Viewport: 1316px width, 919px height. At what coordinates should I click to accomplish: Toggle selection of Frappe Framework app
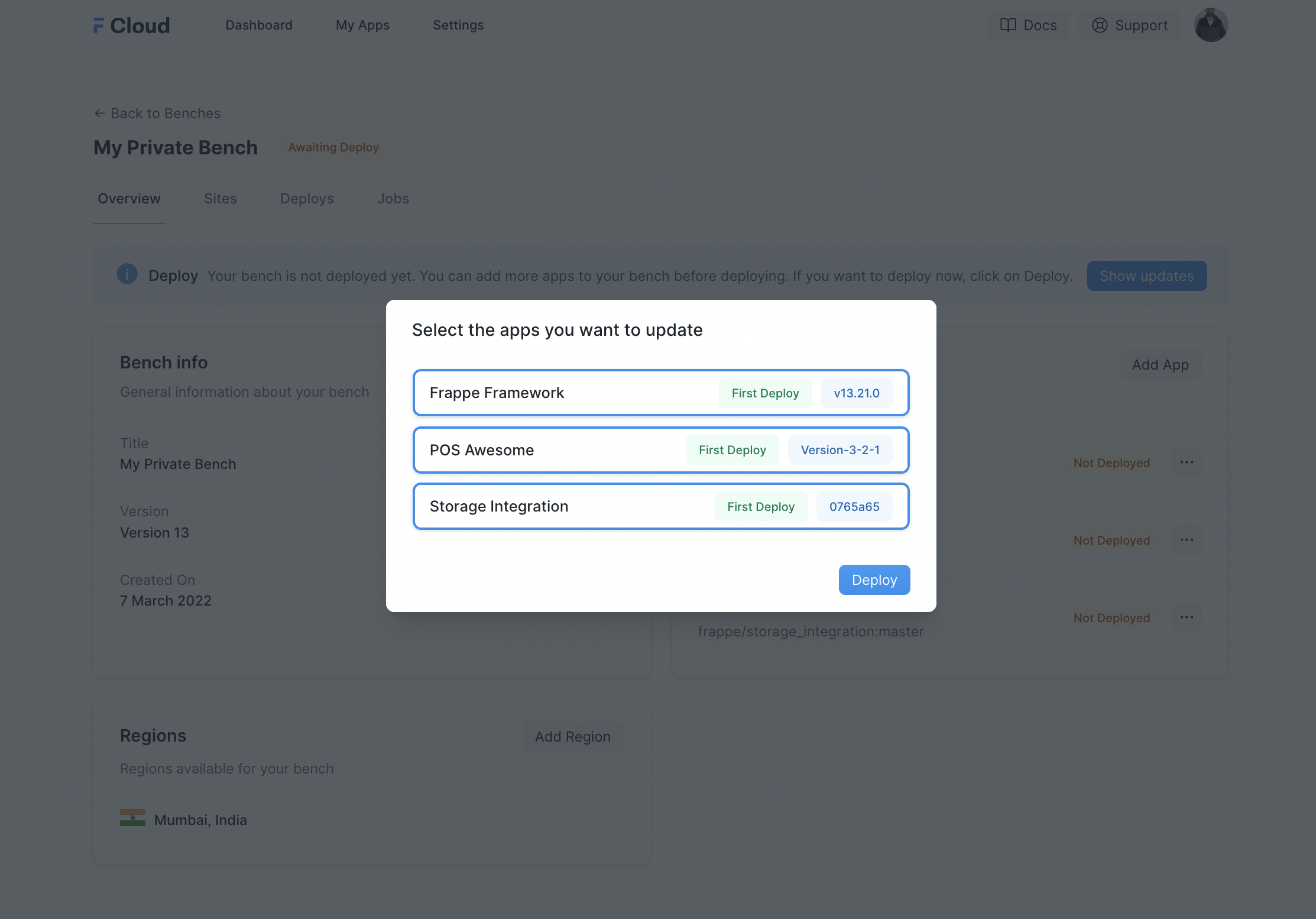click(x=661, y=393)
